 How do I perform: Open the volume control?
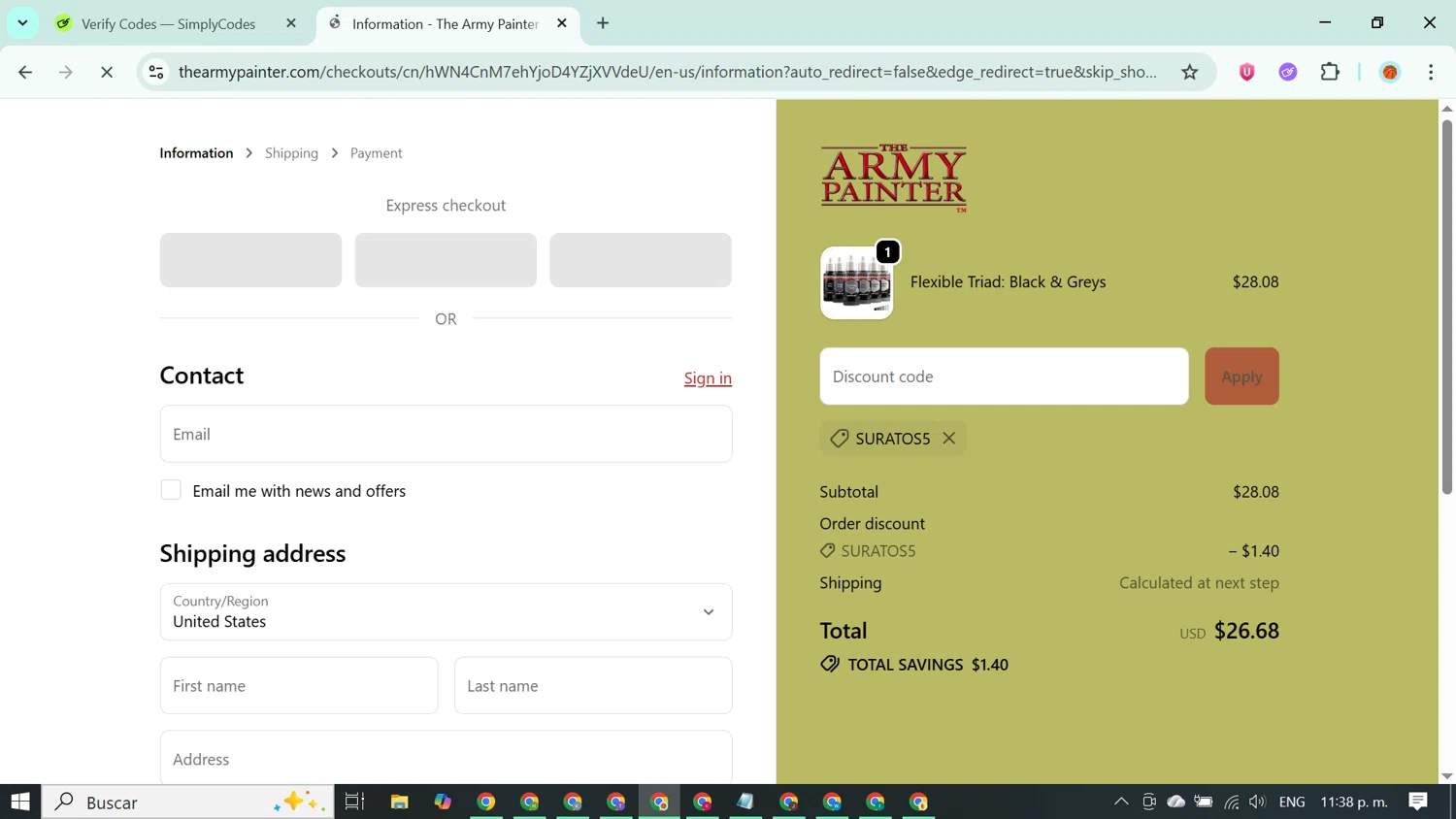click(x=1258, y=802)
